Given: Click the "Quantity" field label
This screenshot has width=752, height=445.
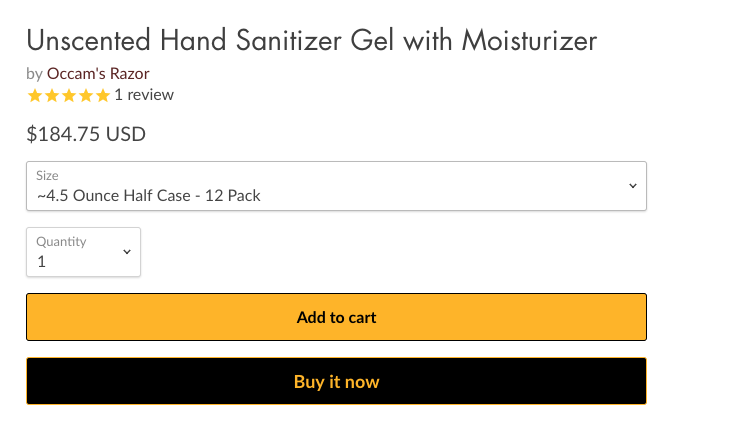Looking at the screenshot, I should coord(61,241).
